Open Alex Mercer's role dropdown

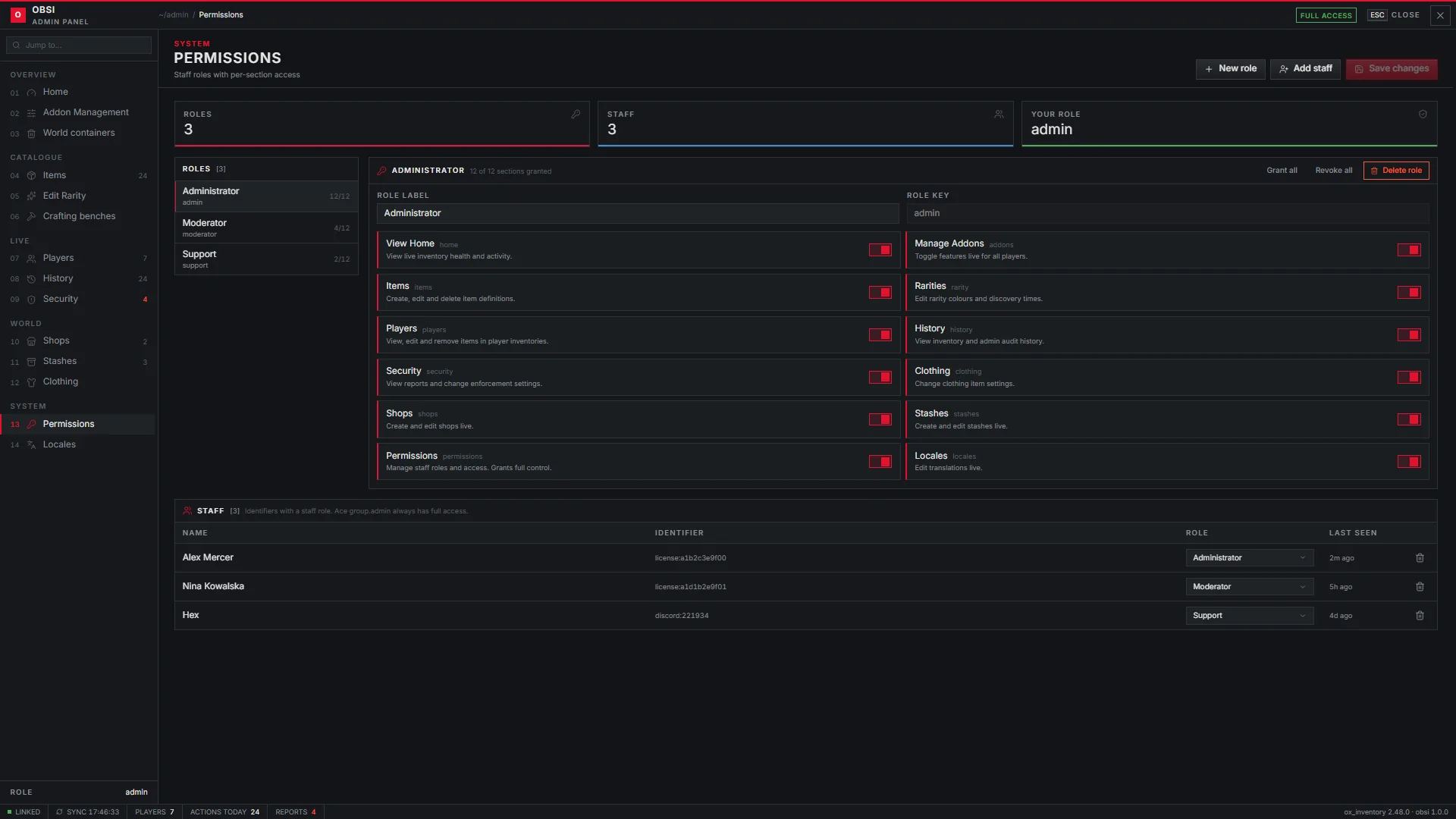tap(1249, 558)
